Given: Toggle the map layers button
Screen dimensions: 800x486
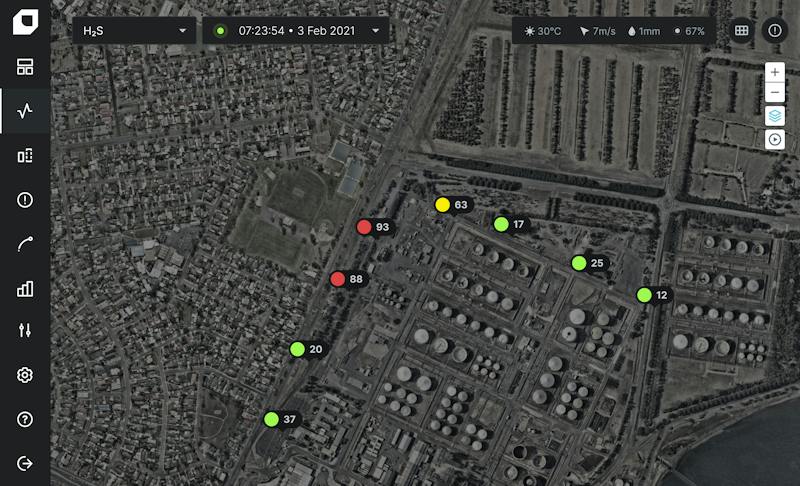Looking at the screenshot, I should [x=774, y=116].
